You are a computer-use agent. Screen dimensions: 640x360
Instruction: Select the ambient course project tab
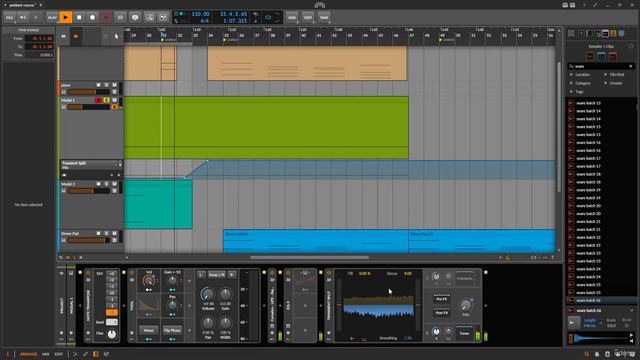[x=22, y=5]
